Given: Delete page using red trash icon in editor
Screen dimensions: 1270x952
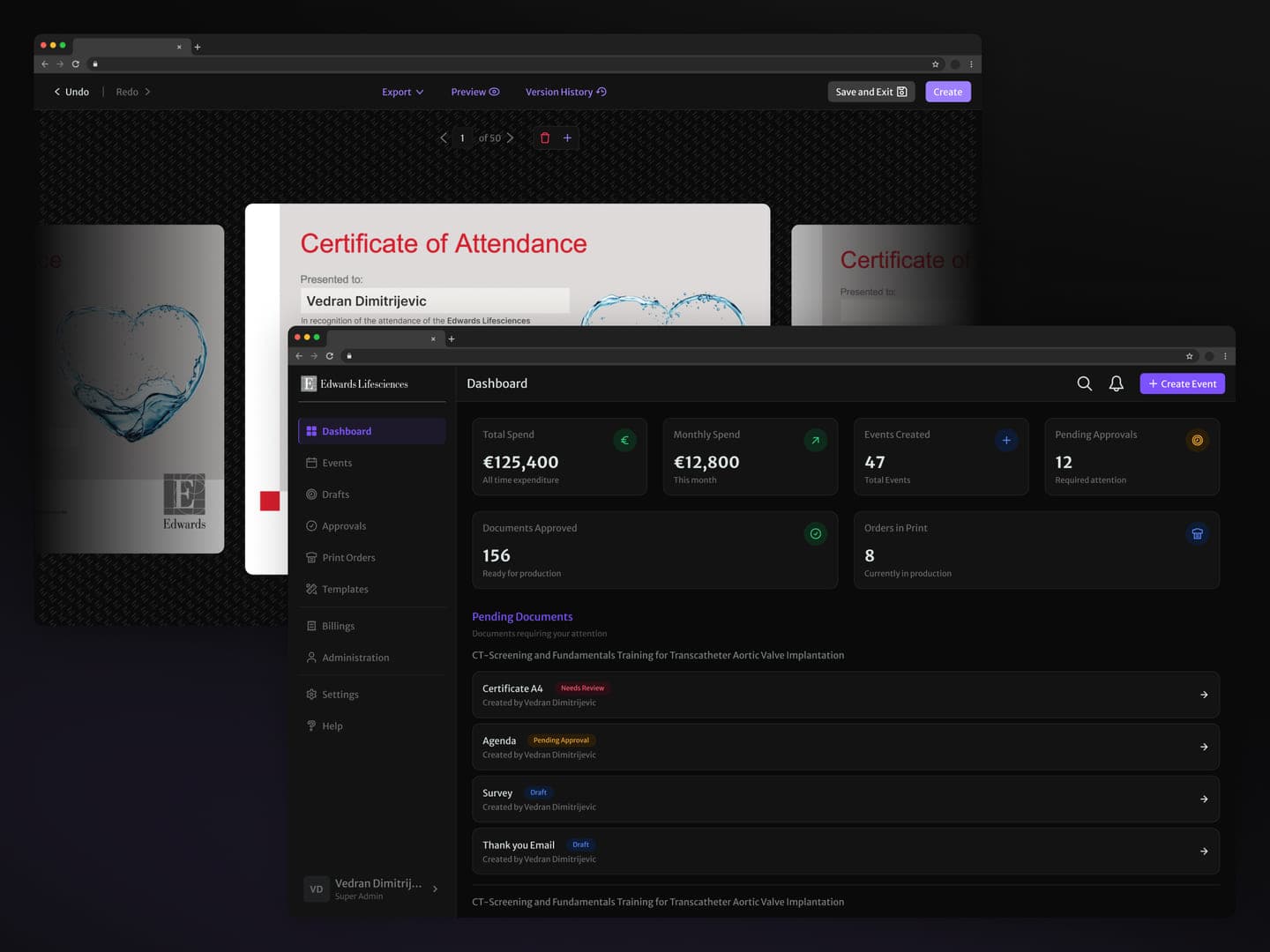Looking at the screenshot, I should (545, 138).
